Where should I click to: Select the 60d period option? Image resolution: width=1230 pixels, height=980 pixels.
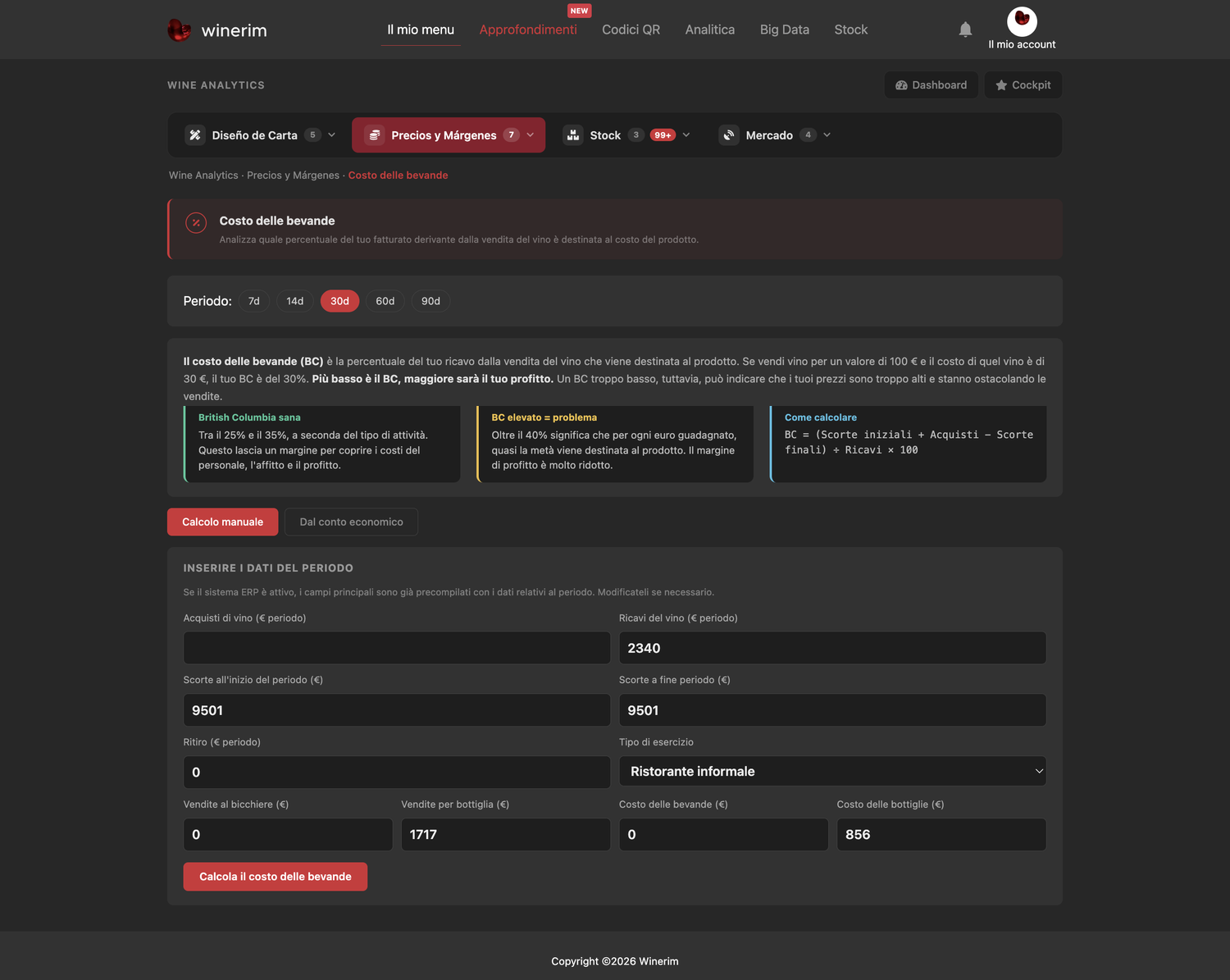385,301
